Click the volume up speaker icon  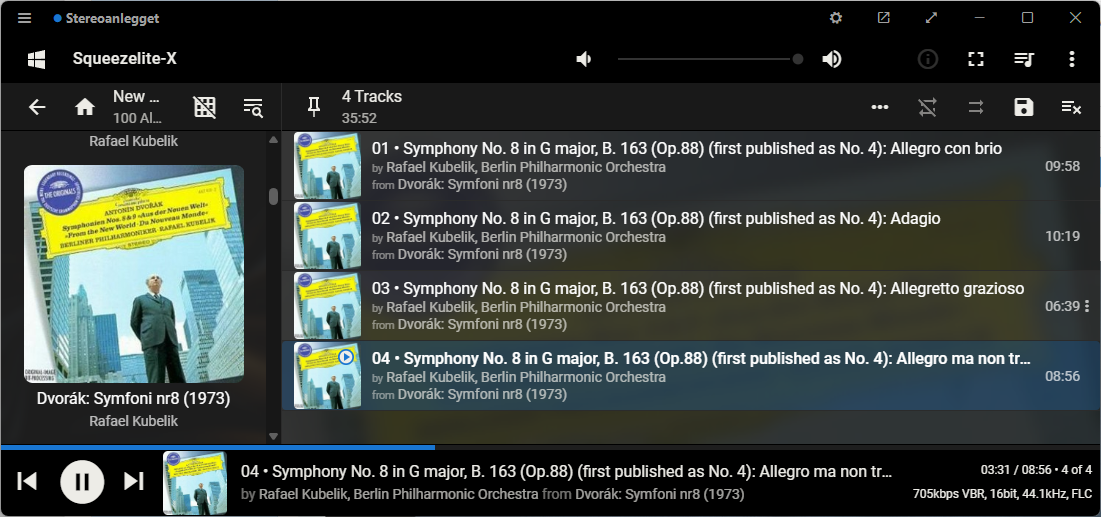pyautogui.click(x=831, y=59)
